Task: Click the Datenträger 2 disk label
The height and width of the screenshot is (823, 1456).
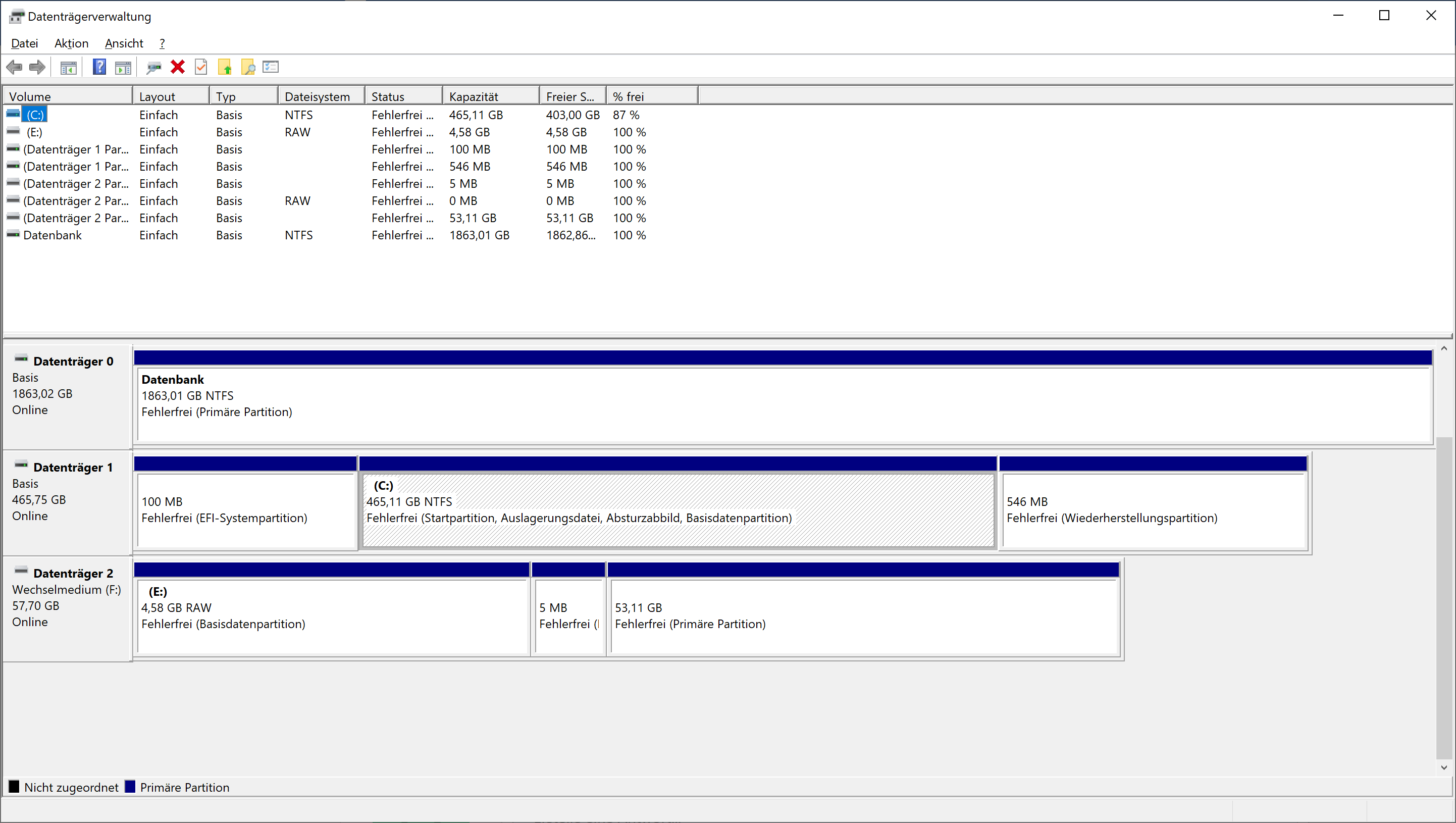Action: [x=73, y=573]
